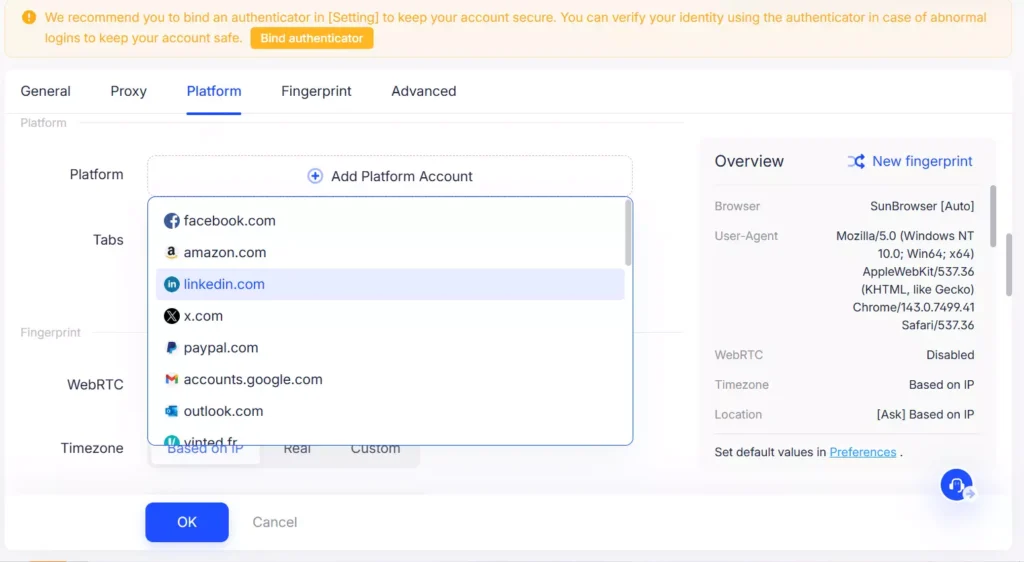Viewport: 1024px width, 562px height.
Task: Click the X.com logo icon
Action: pyautogui.click(x=172, y=316)
